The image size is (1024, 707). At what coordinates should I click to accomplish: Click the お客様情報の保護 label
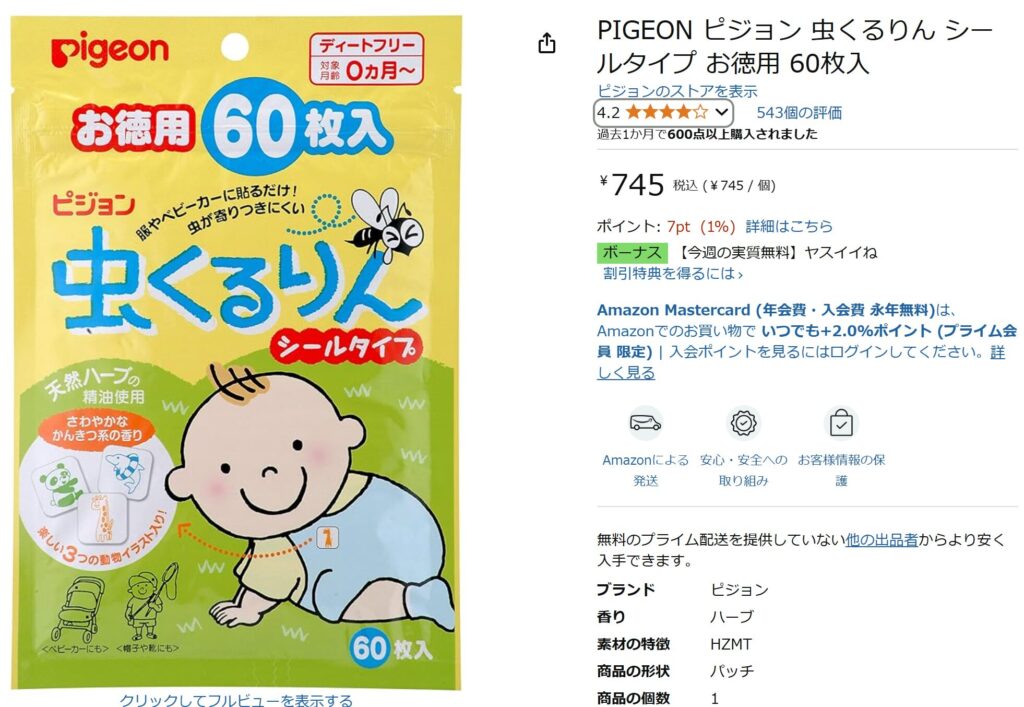841,470
